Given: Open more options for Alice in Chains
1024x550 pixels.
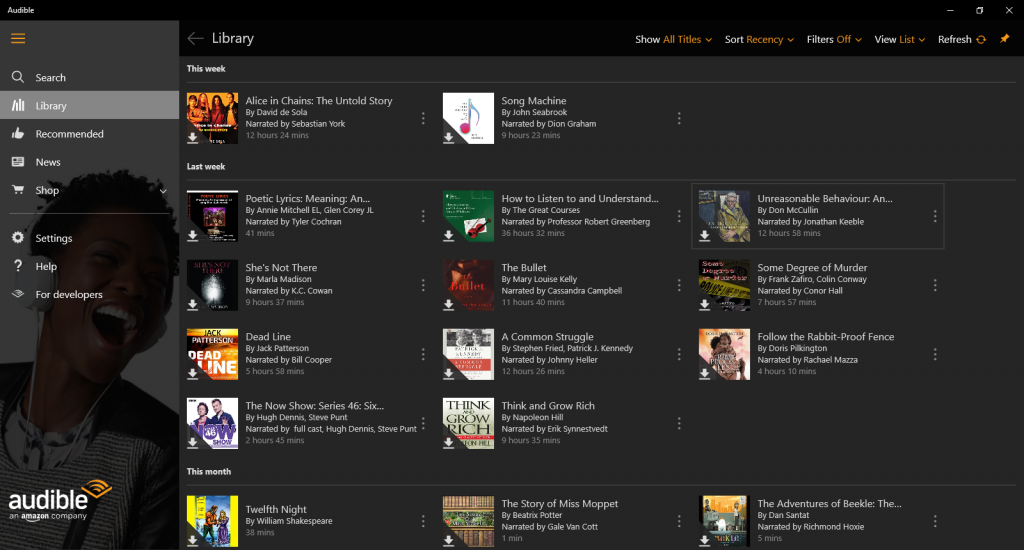Looking at the screenshot, I should [423, 118].
